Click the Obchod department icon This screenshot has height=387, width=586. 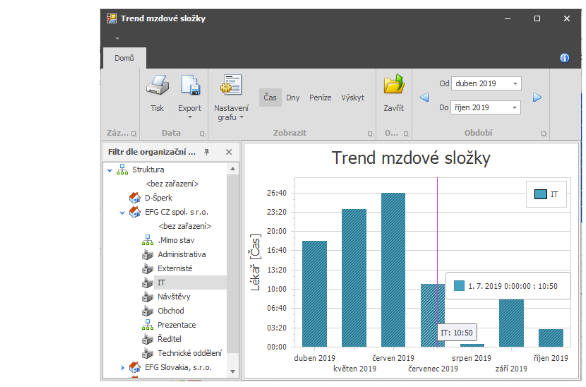[x=148, y=311]
